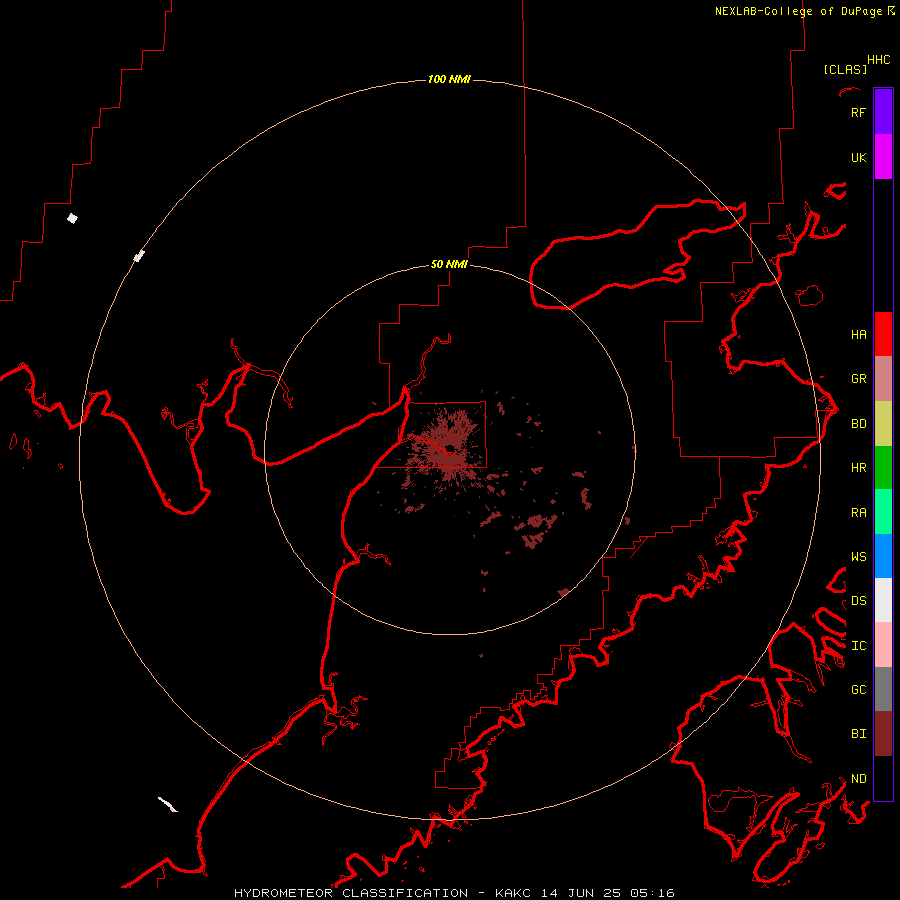Click the GC gray legend swatch
The image size is (900, 900).
point(883,689)
